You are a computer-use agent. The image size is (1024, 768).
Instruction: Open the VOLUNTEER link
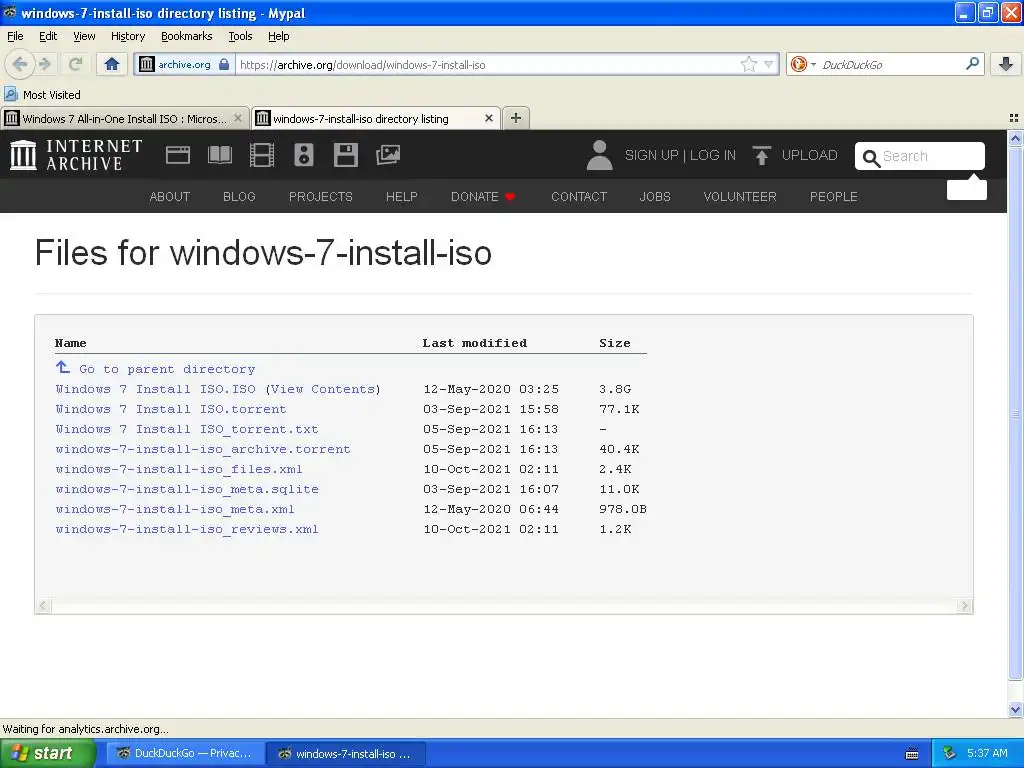(x=740, y=197)
